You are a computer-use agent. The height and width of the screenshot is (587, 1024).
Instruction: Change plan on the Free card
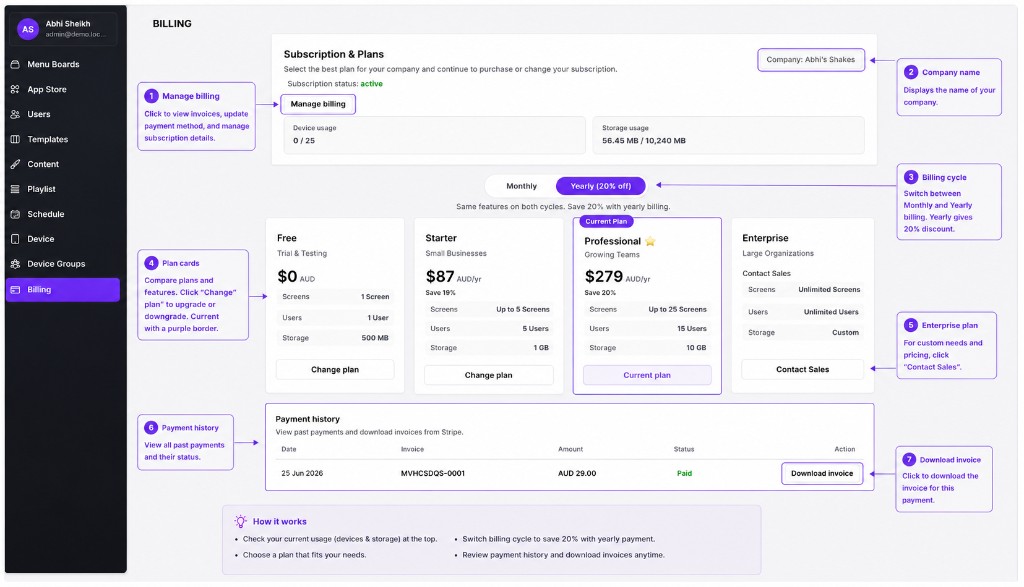(x=335, y=370)
